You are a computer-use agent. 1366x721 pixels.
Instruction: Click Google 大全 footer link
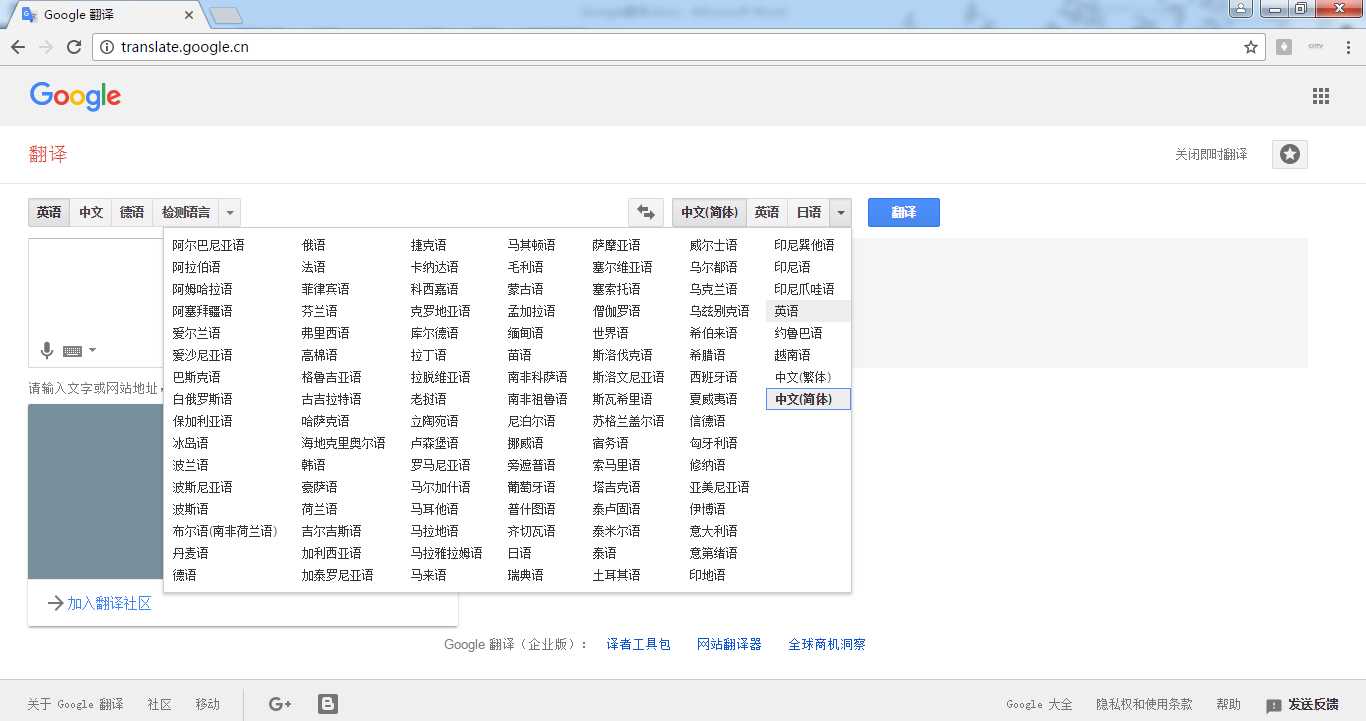click(1039, 704)
